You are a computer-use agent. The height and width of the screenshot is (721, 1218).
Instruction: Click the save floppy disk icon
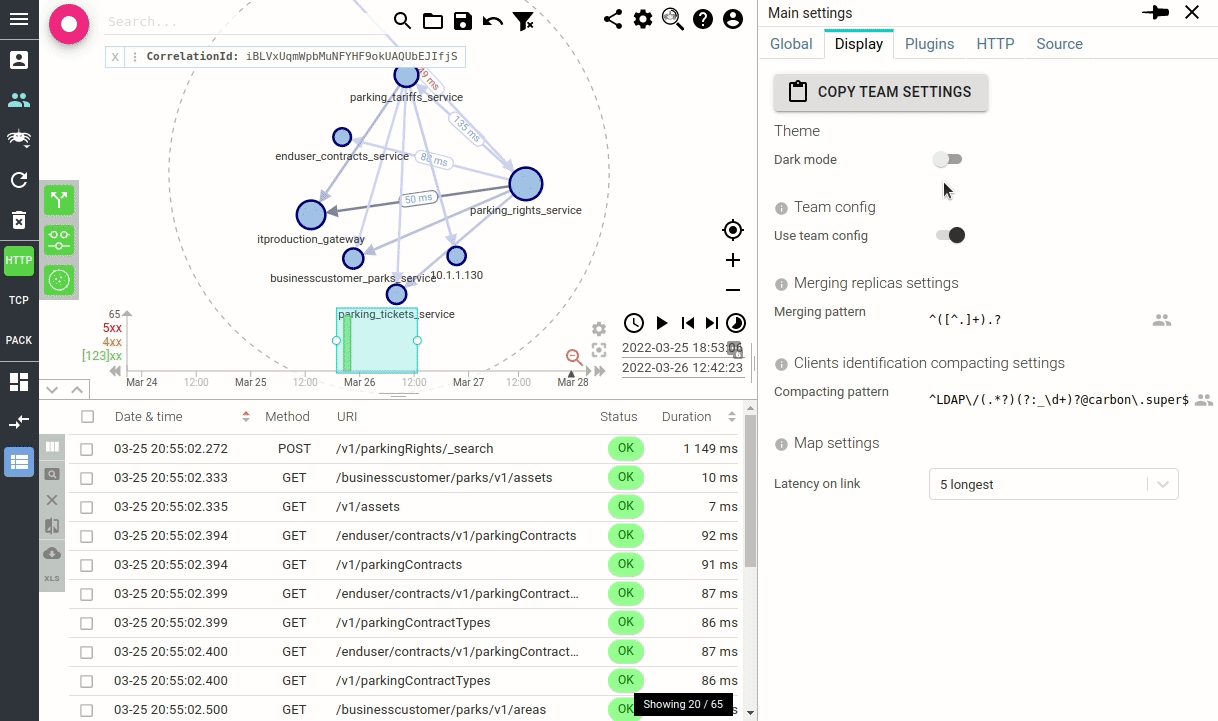462,21
